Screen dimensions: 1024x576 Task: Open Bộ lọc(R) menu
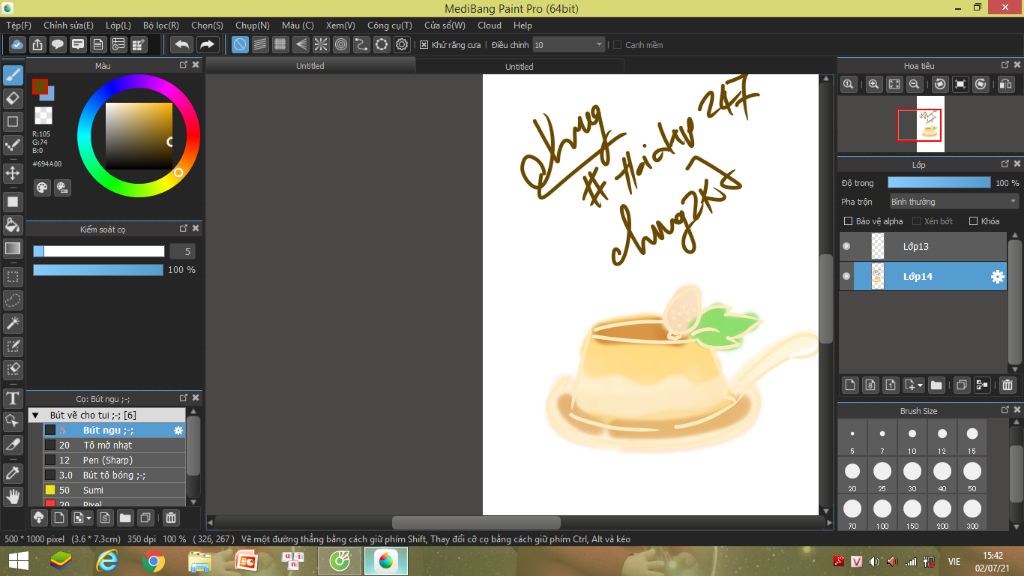tap(161, 25)
